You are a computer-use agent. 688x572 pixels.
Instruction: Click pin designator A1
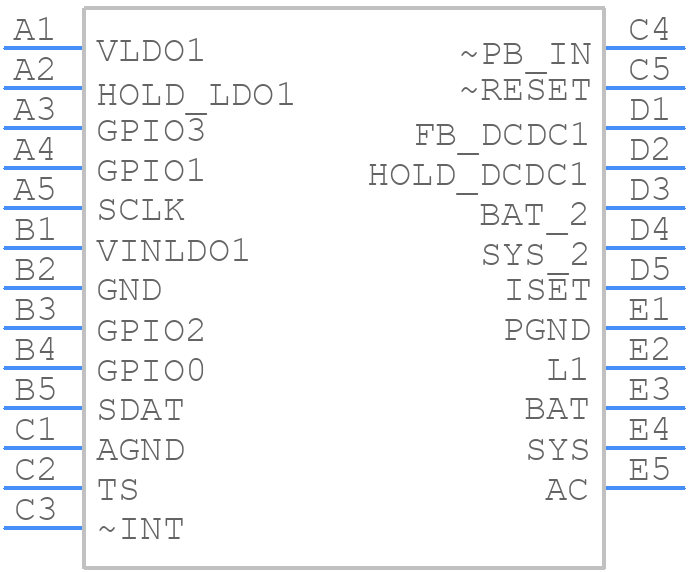click(34, 30)
